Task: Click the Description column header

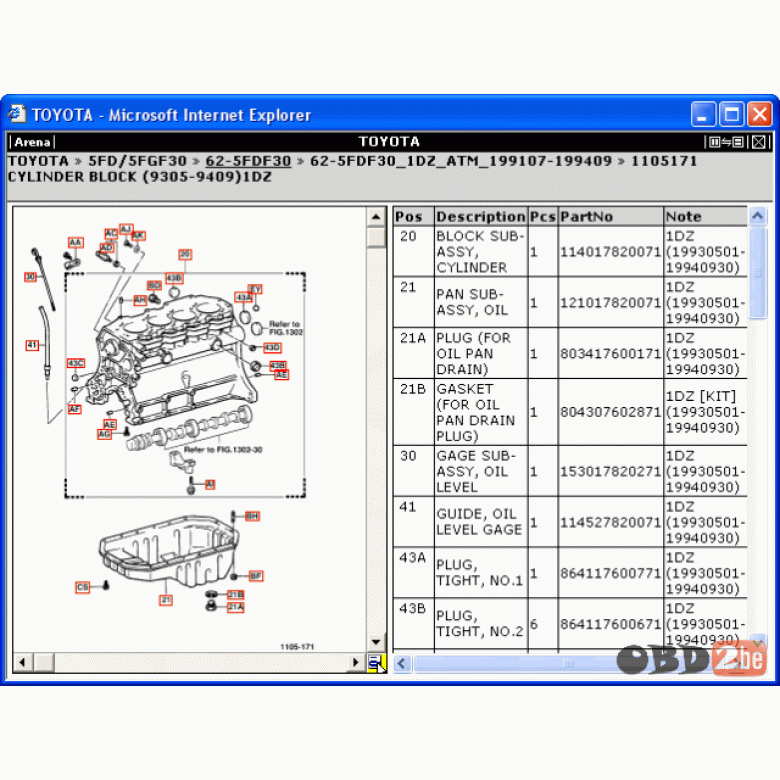Action: point(481,216)
